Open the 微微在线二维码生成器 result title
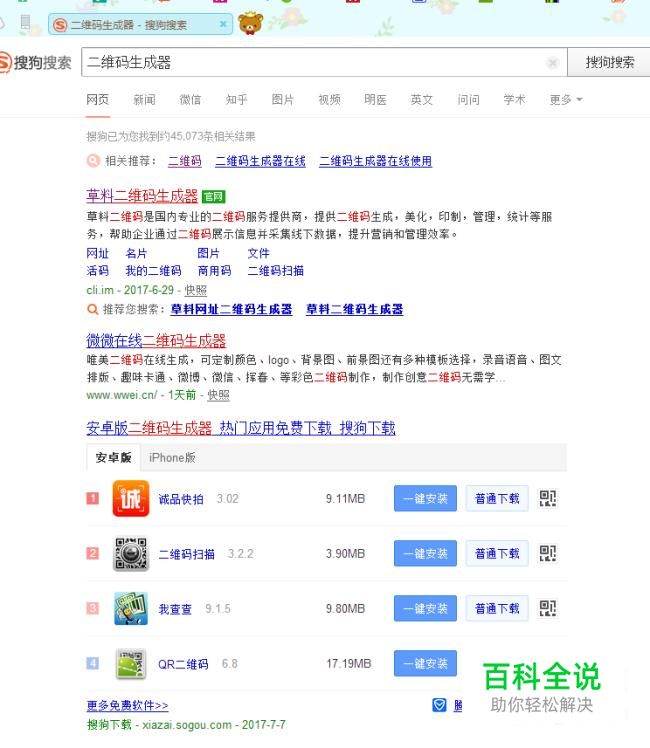Image resolution: width=650 pixels, height=748 pixels. pyautogui.click(x=156, y=341)
